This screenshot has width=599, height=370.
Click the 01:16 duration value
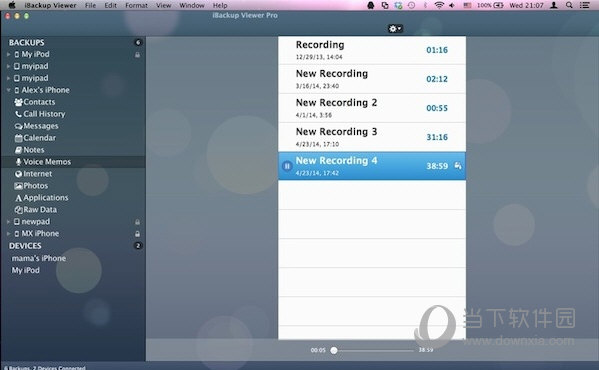click(x=437, y=50)
